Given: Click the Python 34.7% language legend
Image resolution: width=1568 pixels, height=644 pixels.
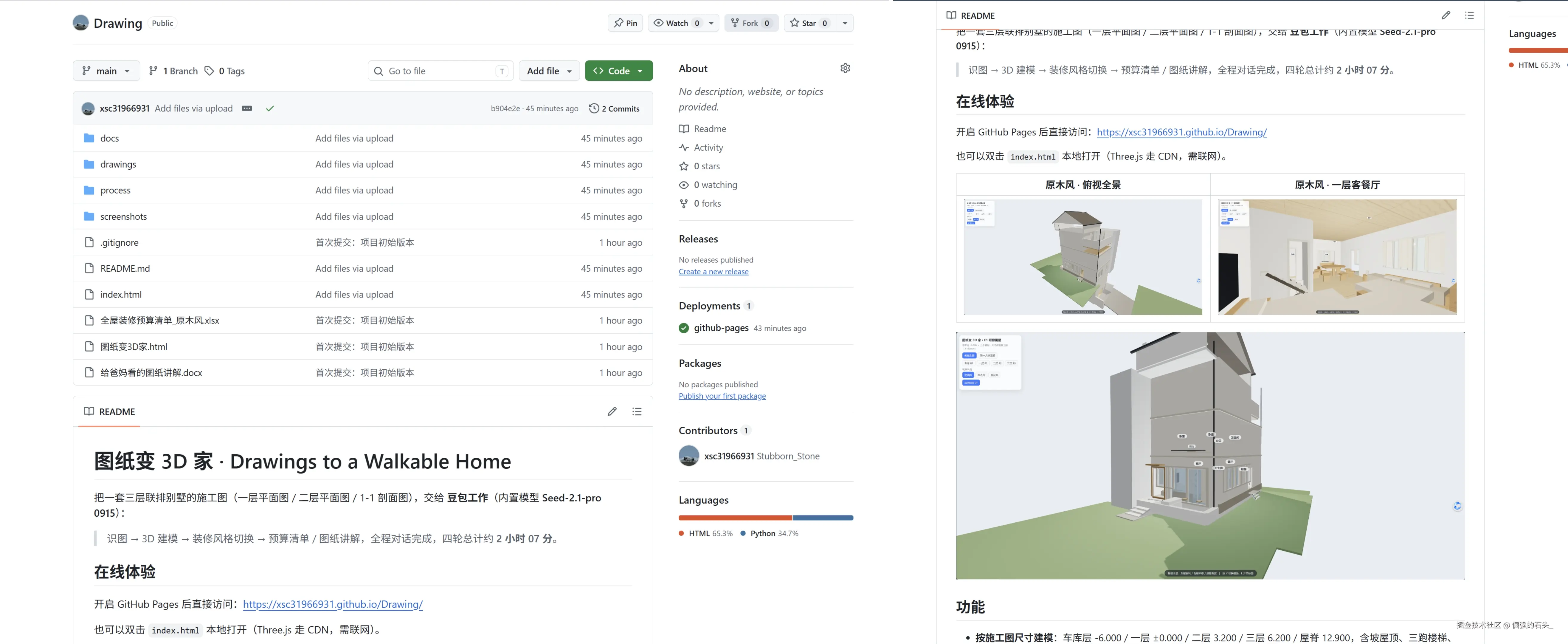Looking at the screenshot, I should [769, 534].
